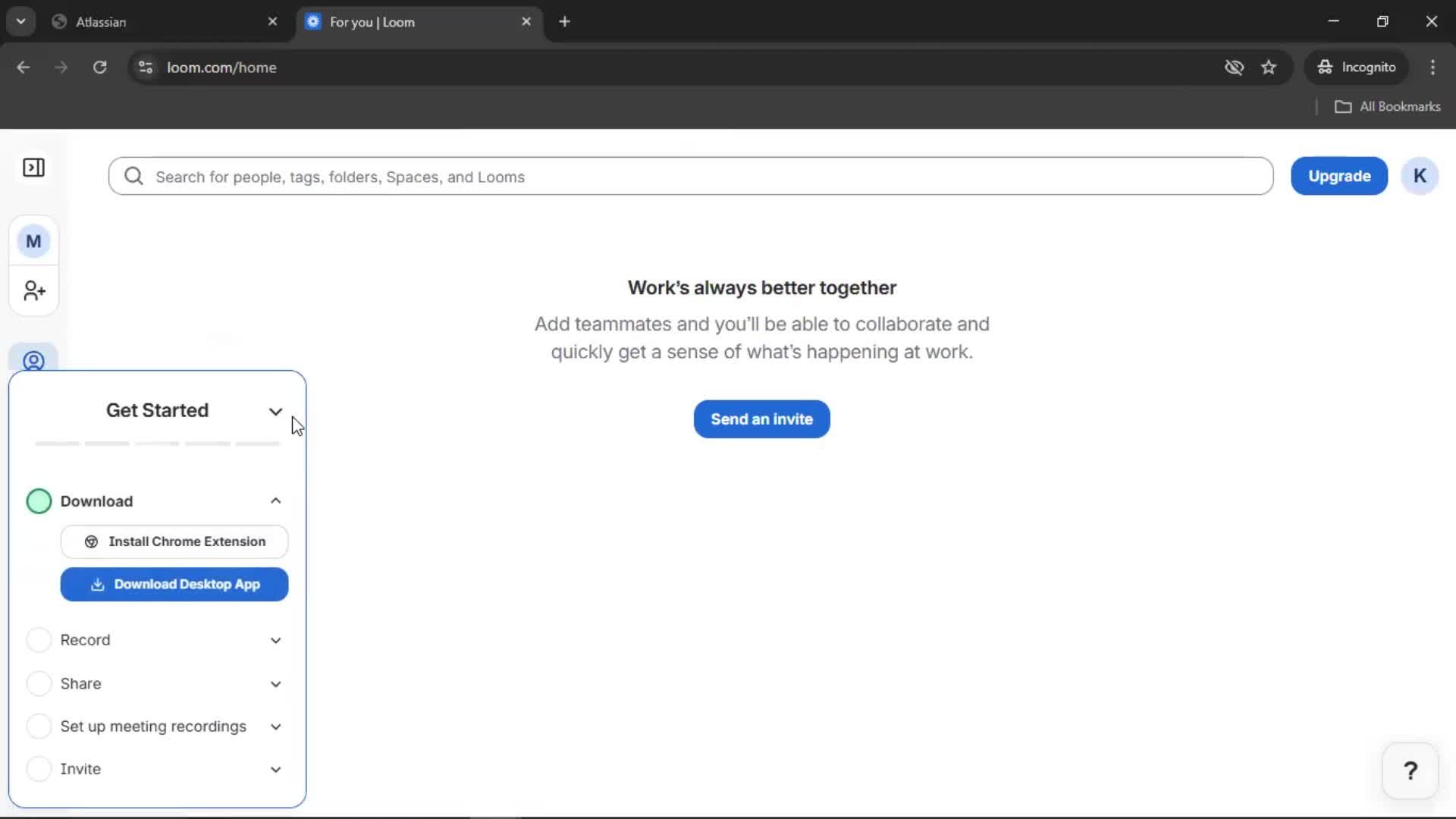1456x819 pixels.
Task: Open the profile icon above Get Started
Action: tap(33, 361)
